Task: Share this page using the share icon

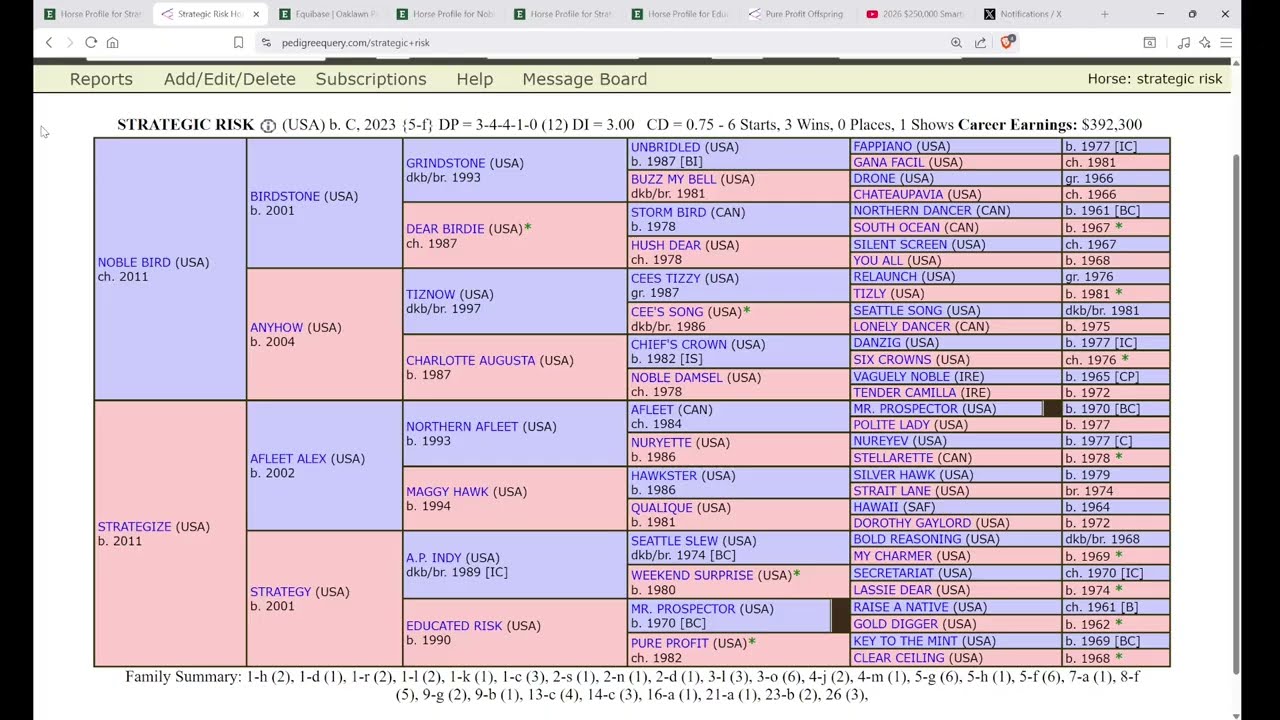Action: pyautogui.click(x=980, y=42)
